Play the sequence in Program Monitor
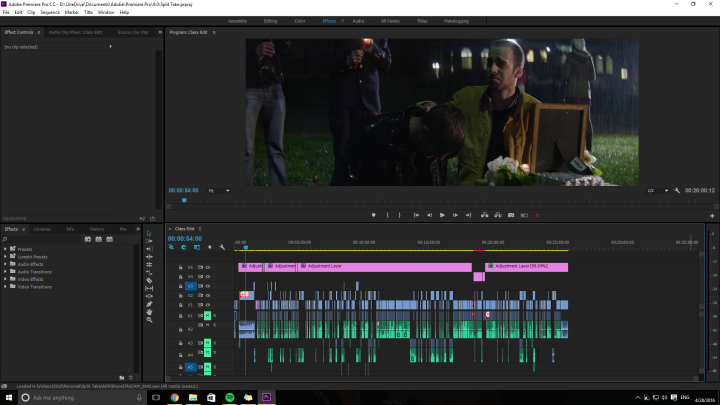The image size is (720, 405). pyautogui.click(x=442, y=215)
